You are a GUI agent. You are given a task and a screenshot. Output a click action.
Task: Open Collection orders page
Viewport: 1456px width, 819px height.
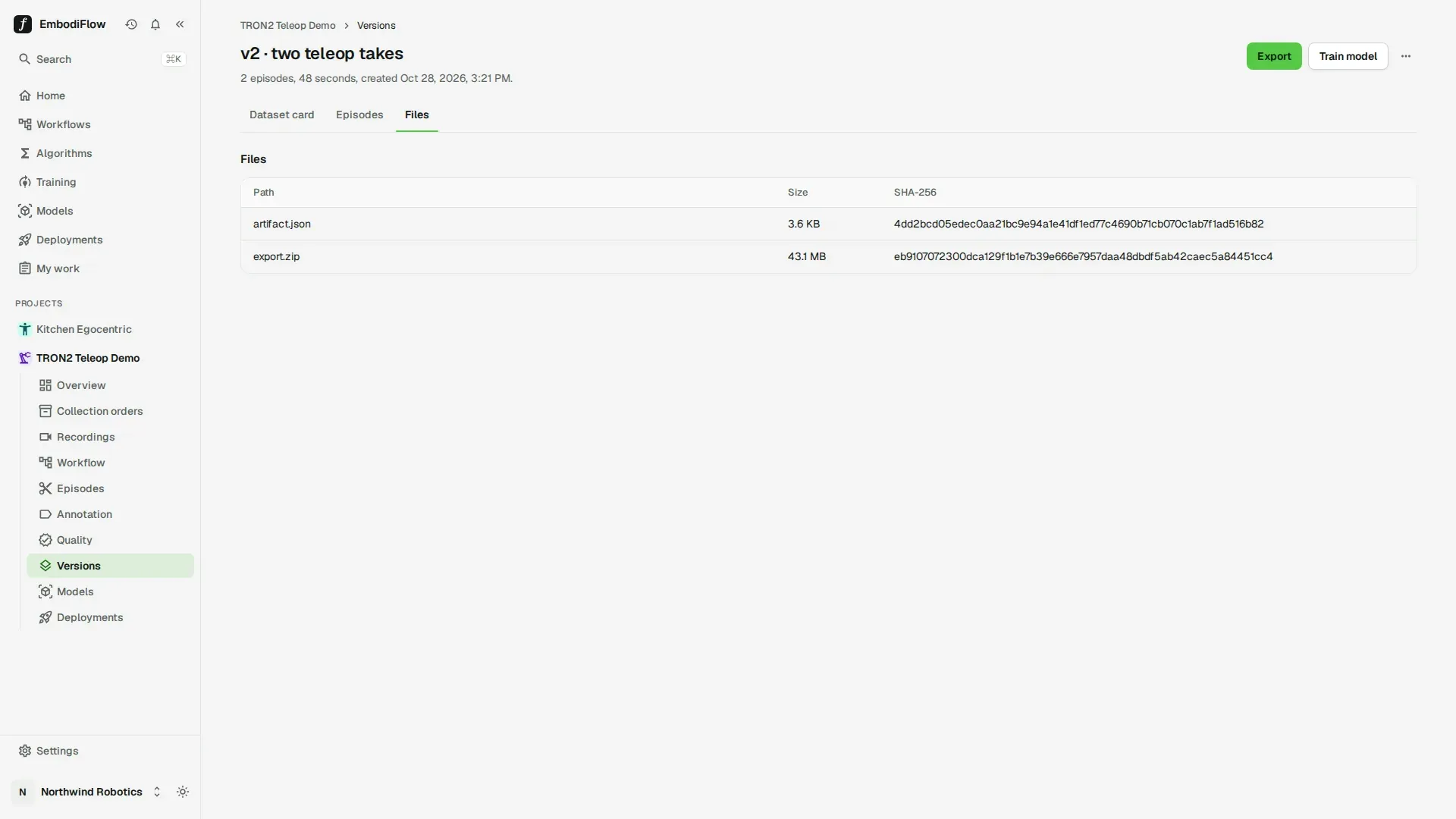click(110, 411)
